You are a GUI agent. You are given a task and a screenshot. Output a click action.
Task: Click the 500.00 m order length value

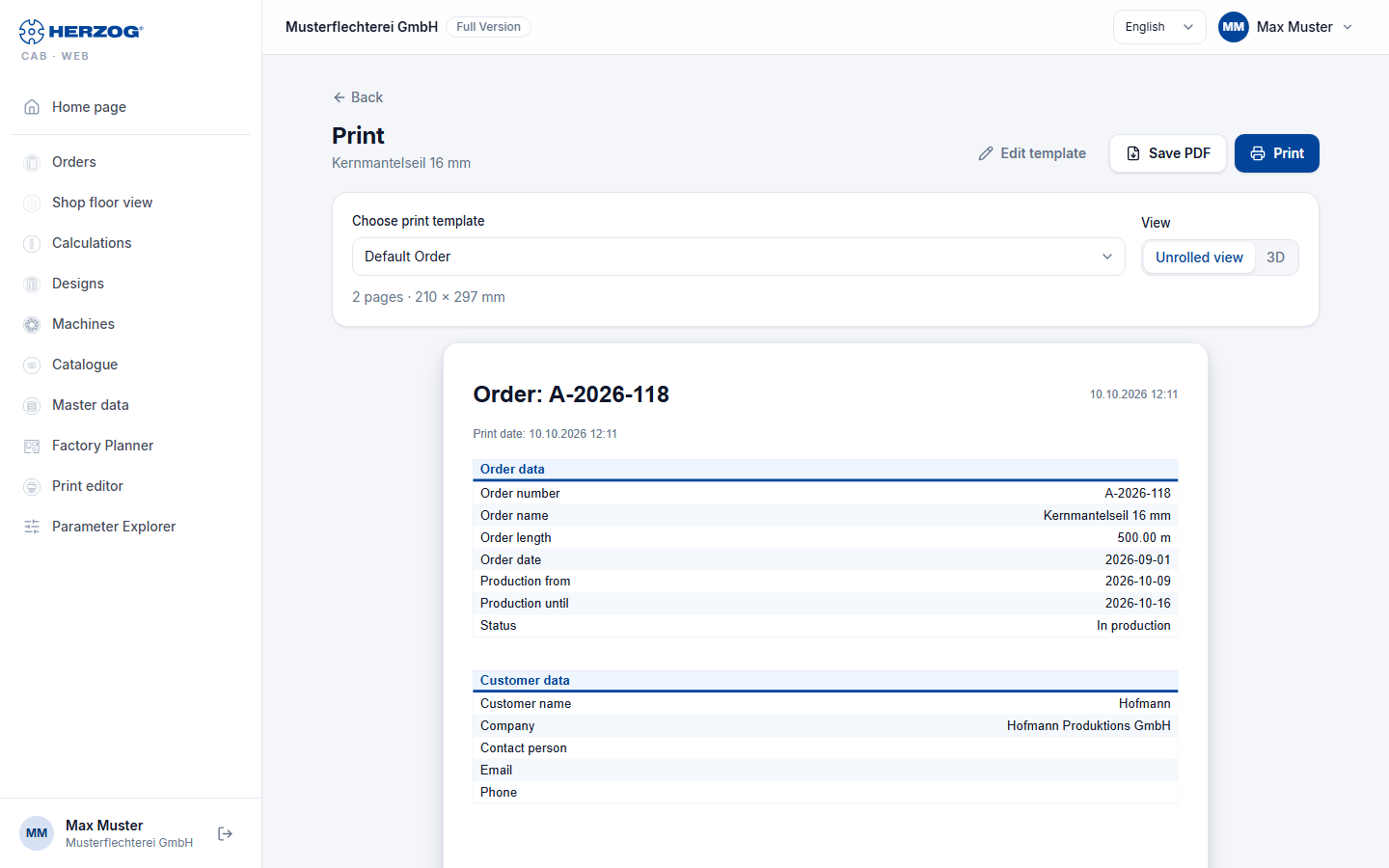[x=1144, y=538]
